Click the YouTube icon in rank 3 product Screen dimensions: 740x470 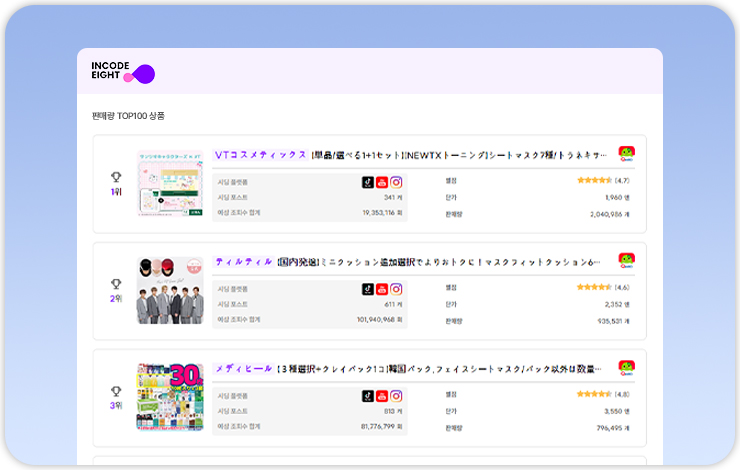(x=382, y=396)
